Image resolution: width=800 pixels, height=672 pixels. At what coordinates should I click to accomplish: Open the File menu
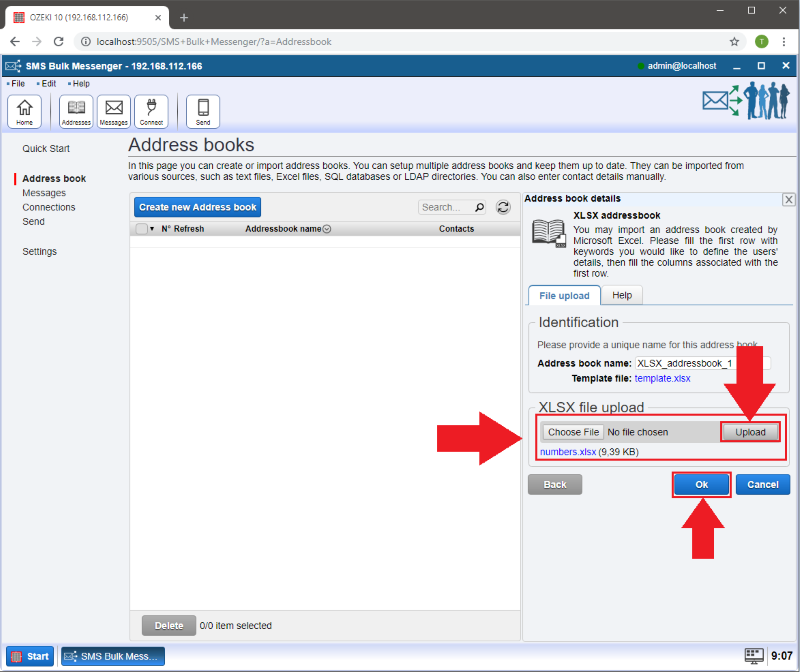click(17, 84)
